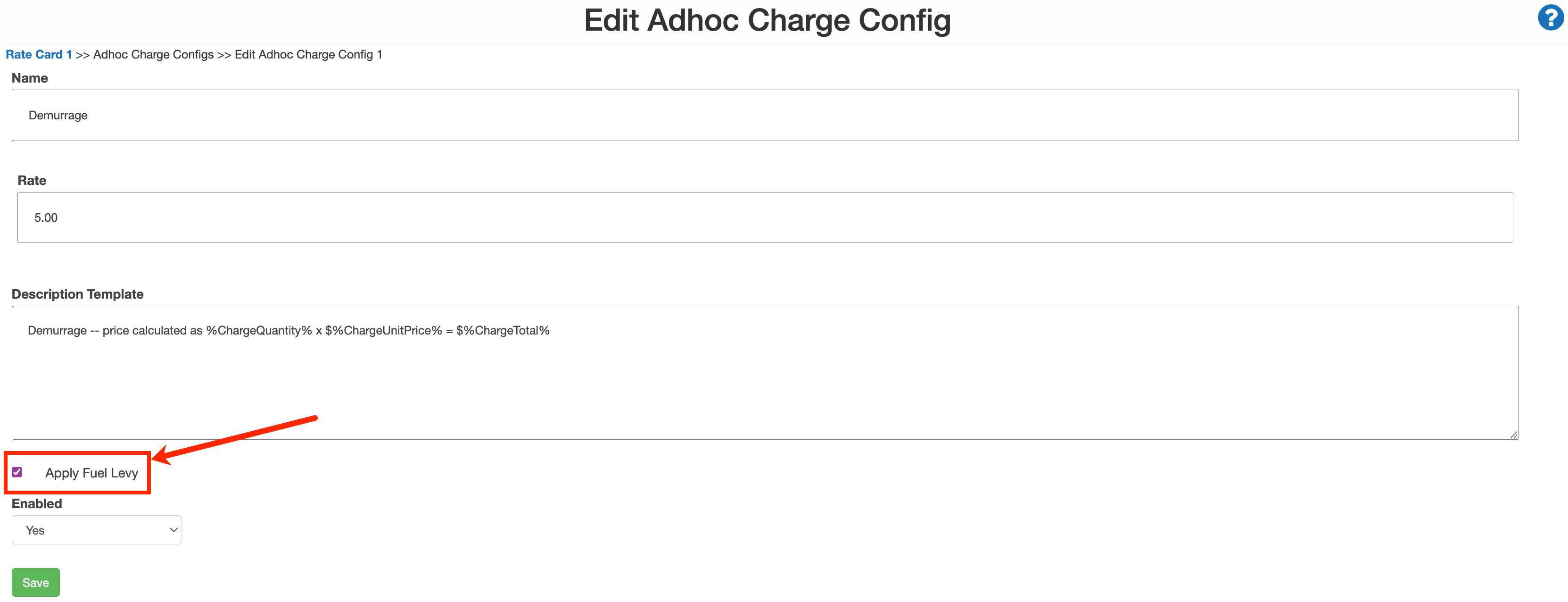This screenshot has height=602, width=1568.
Task: Select the 5.00 value in Rate input
Action: point(45,217)
